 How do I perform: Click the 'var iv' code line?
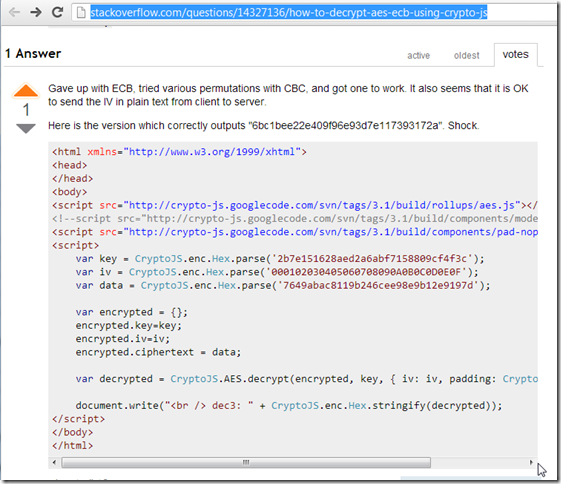coord(277,272)
